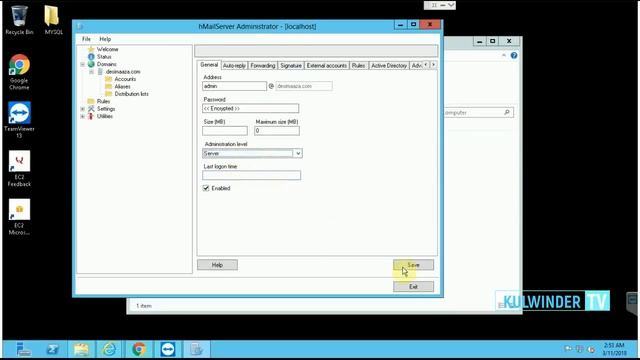The height and width of the screenshot is (360, 640).
Task: Open the Distribution lists folder icon
Action: coord(108,93)
